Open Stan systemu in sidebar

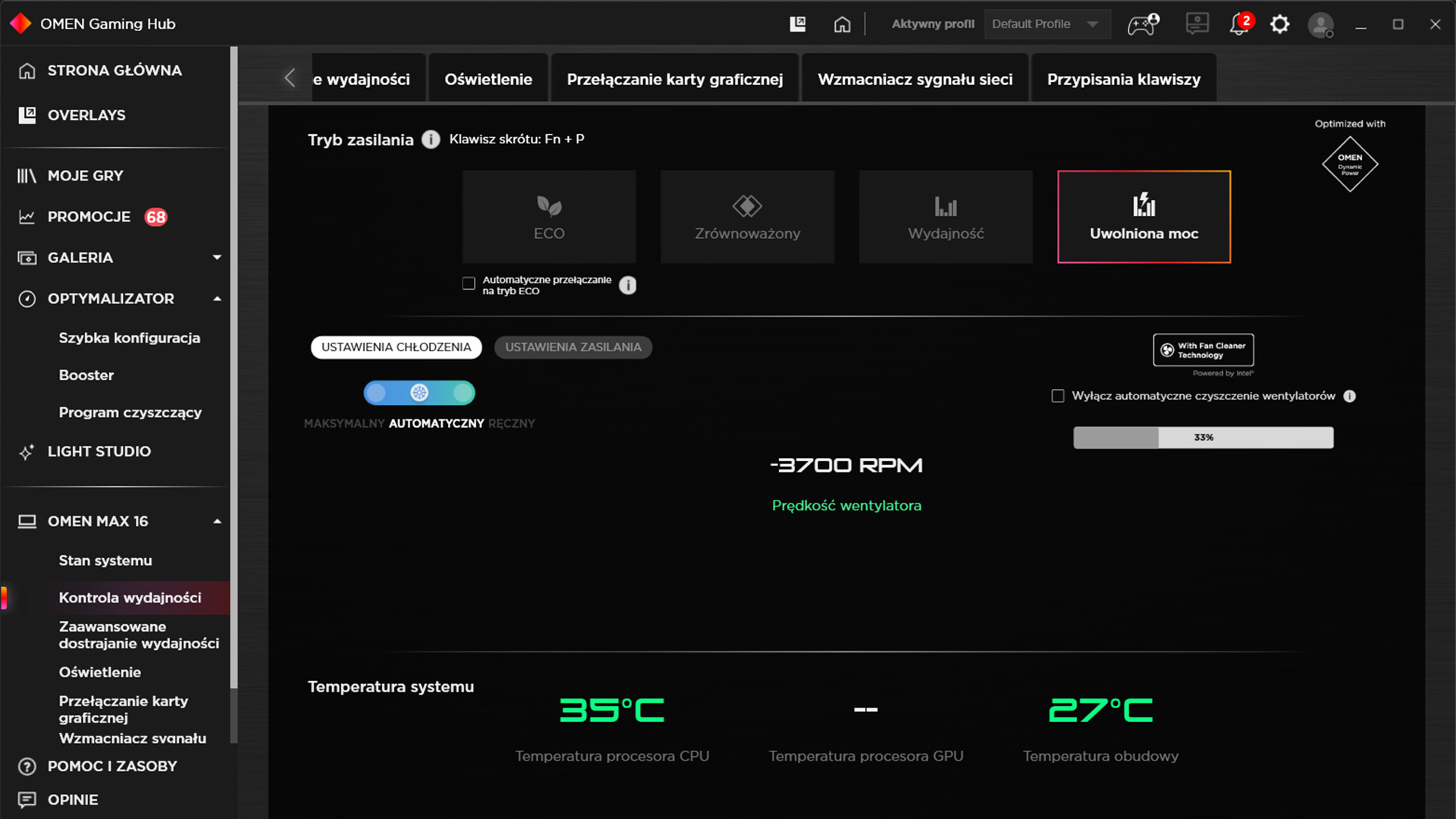105,560
